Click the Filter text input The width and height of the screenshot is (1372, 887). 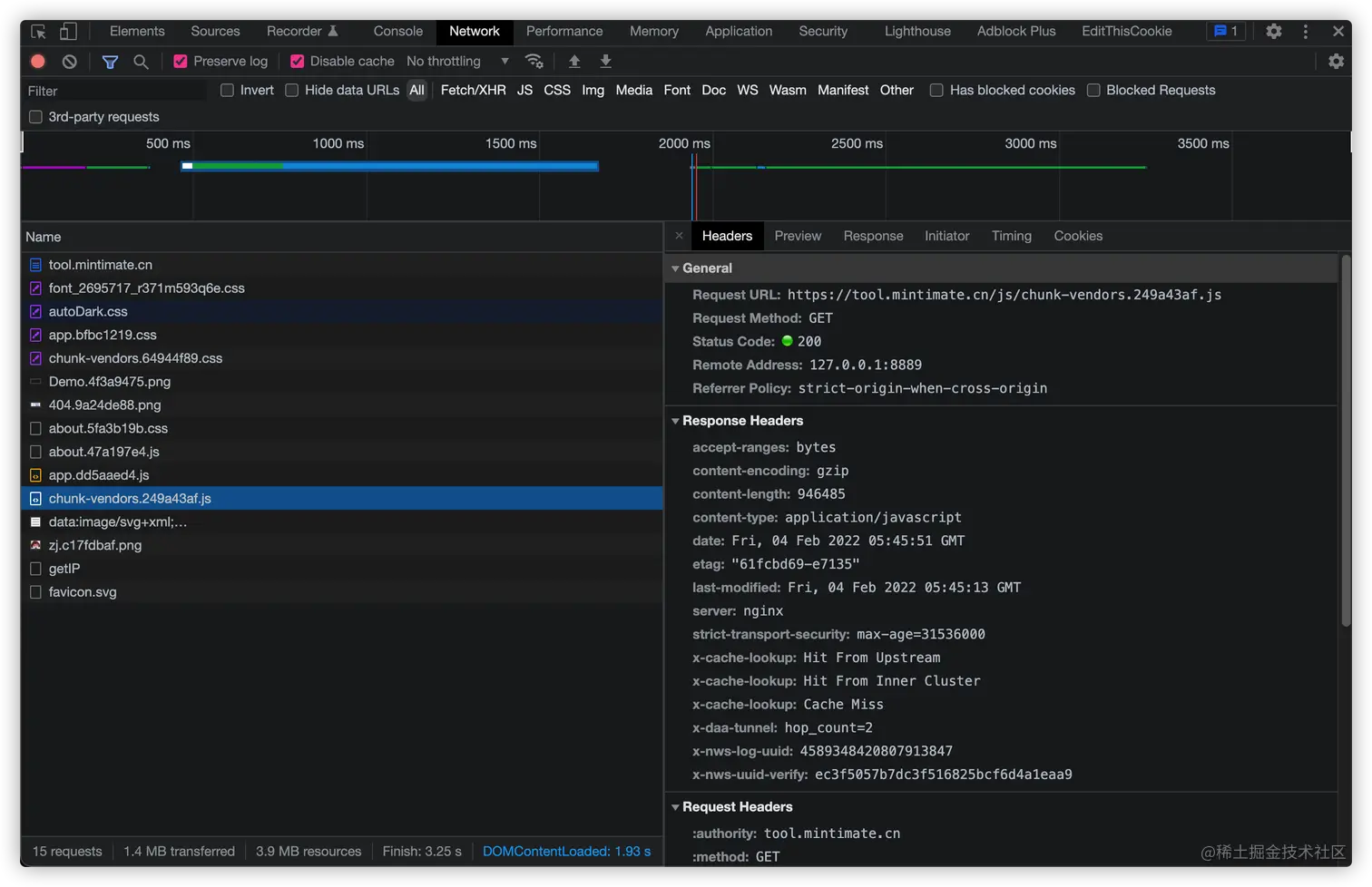click(x=114, y=92)
